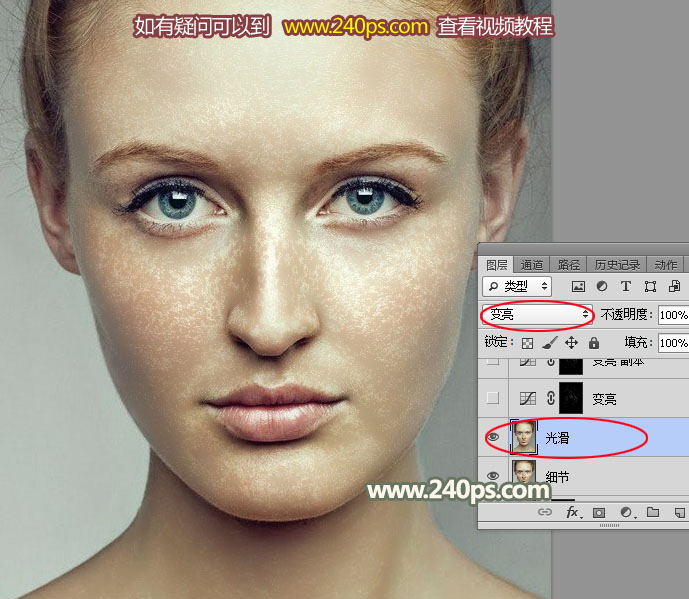Open the 变亮 blend mode dropdown
Image resolution: width=689 pixels, height=599 pixels.
(x=537, y=315)
